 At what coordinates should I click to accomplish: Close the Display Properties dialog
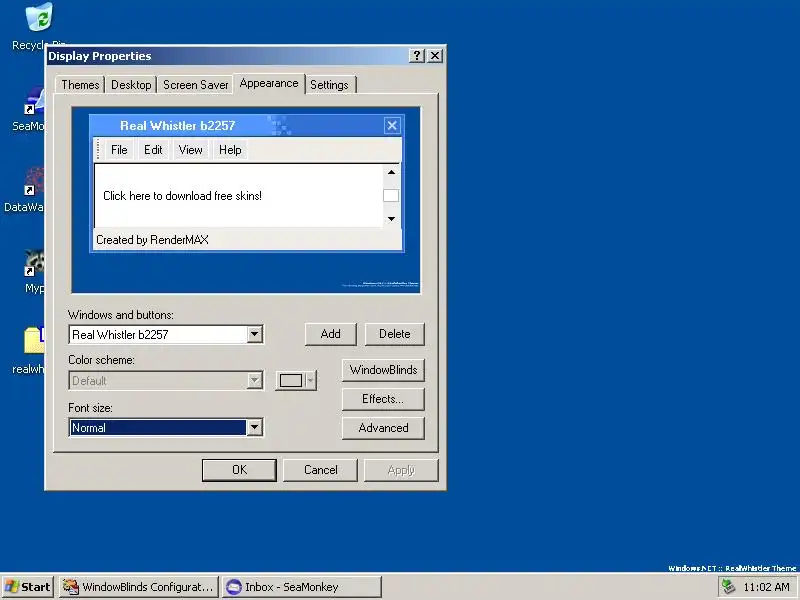point(435,56)
